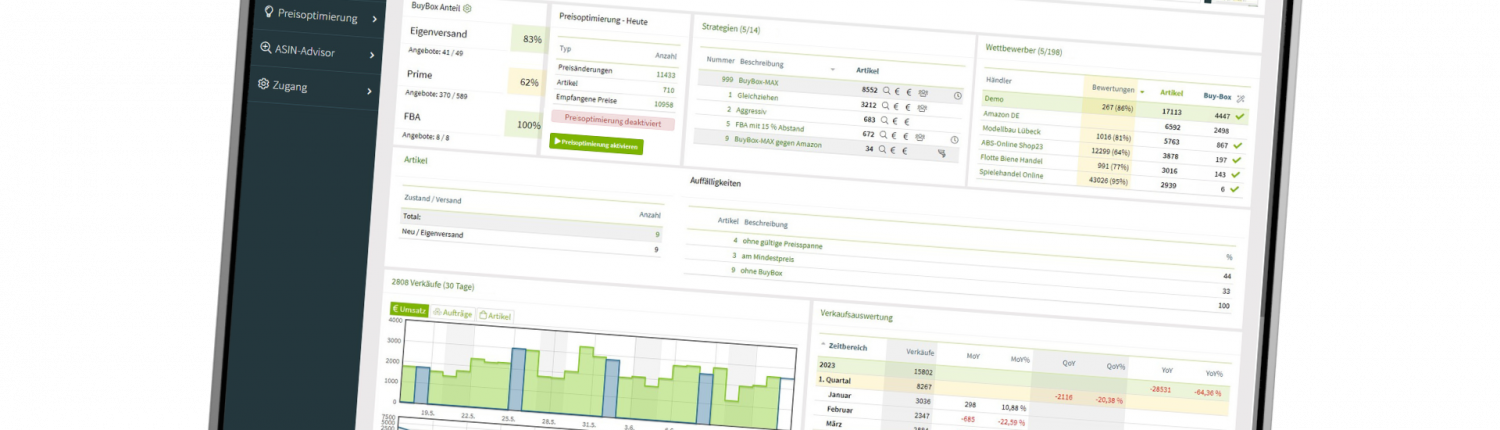This screenshot has height=430, width=1500.
Task: Click Preisänderungen count 11433
Action: (665, 75)
